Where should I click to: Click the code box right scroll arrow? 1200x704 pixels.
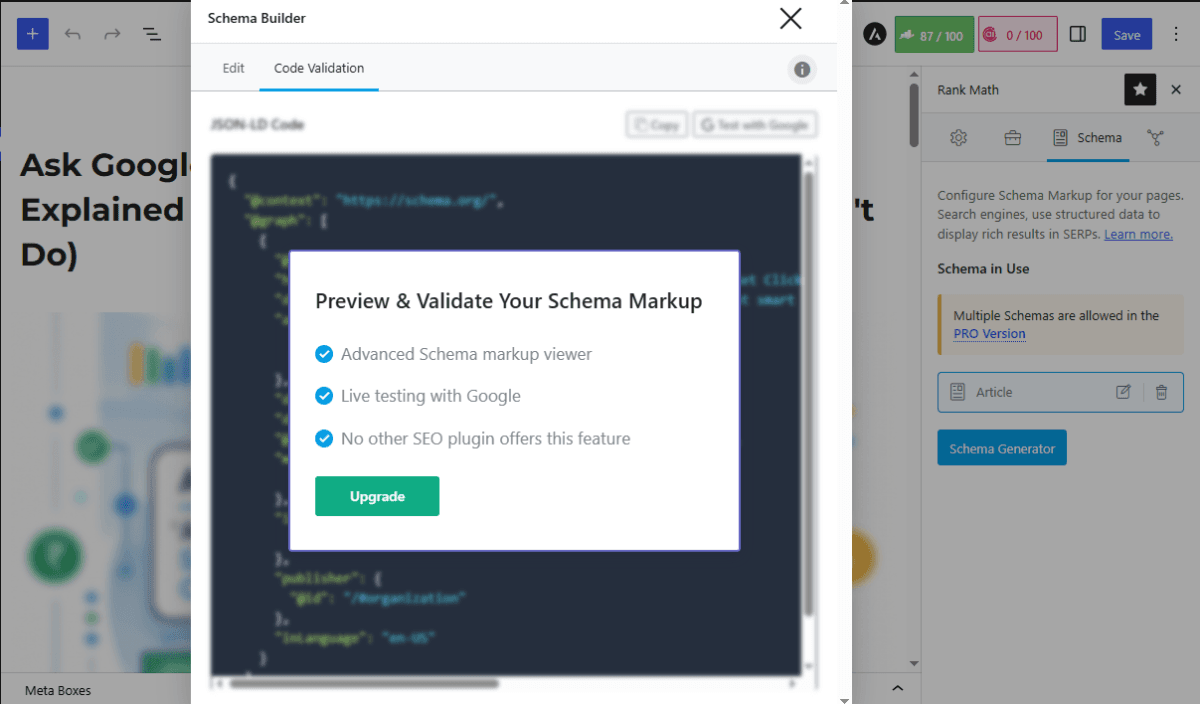point(792,684)
